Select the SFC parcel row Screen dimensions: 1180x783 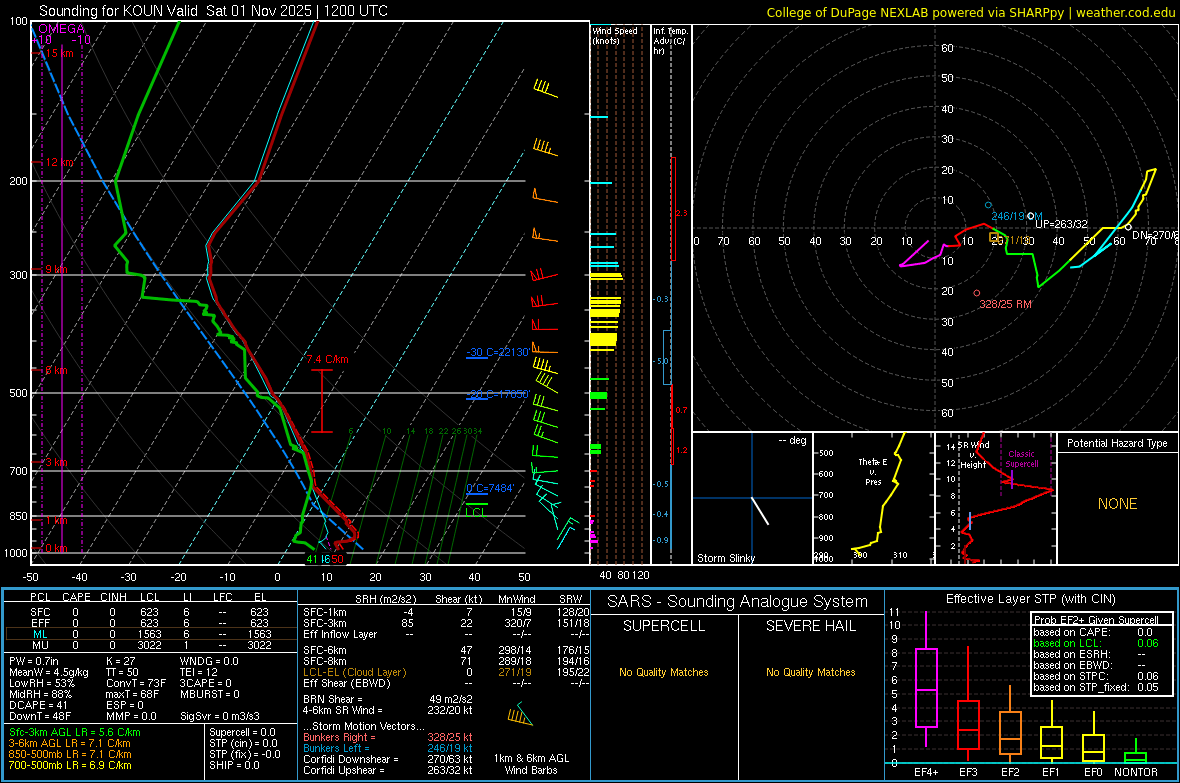[x=150, y=612]
